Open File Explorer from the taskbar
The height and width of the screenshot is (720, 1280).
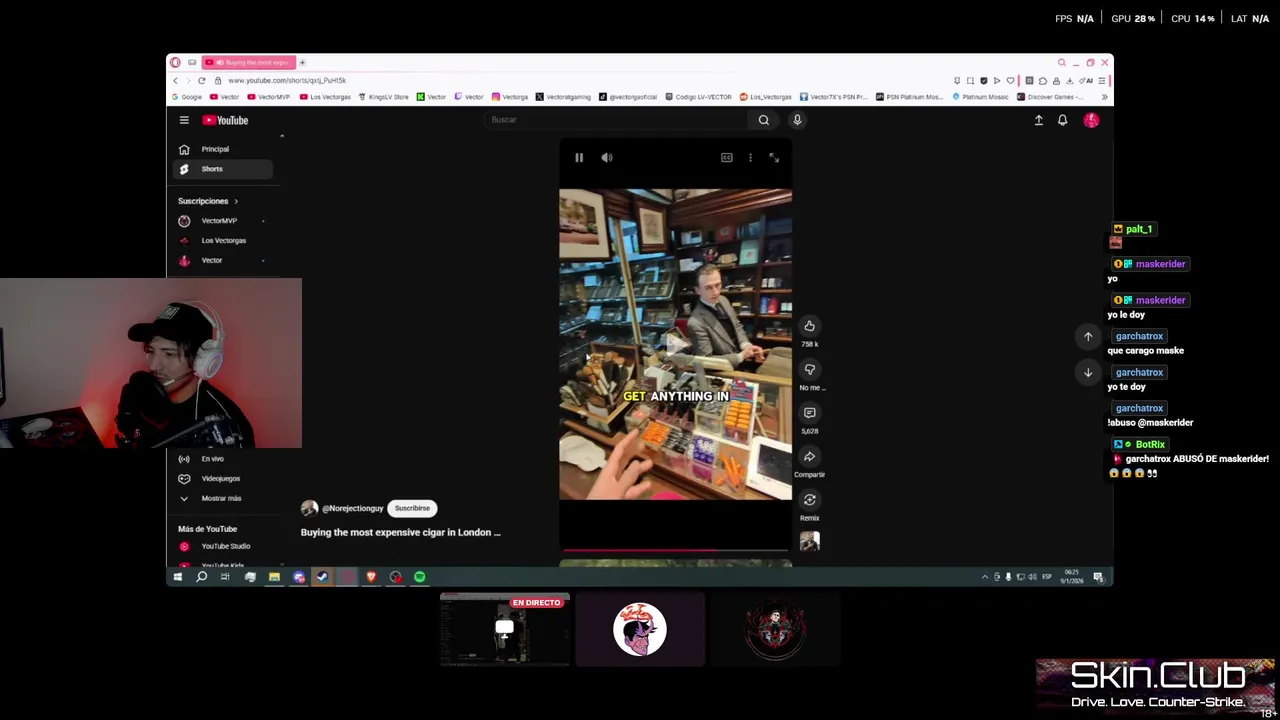274,577
